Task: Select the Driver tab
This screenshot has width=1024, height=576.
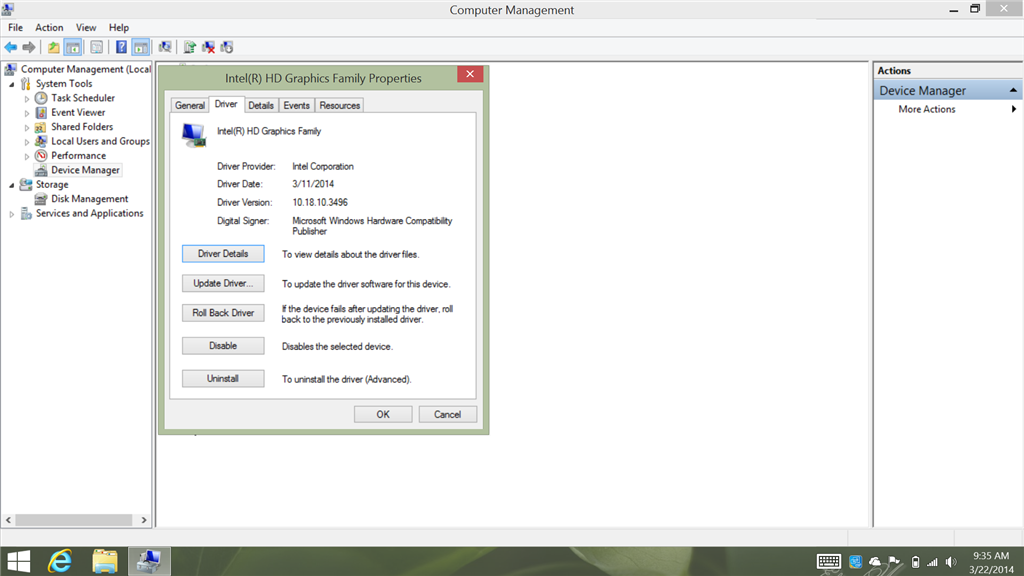Action: click(x=226, y=104)
